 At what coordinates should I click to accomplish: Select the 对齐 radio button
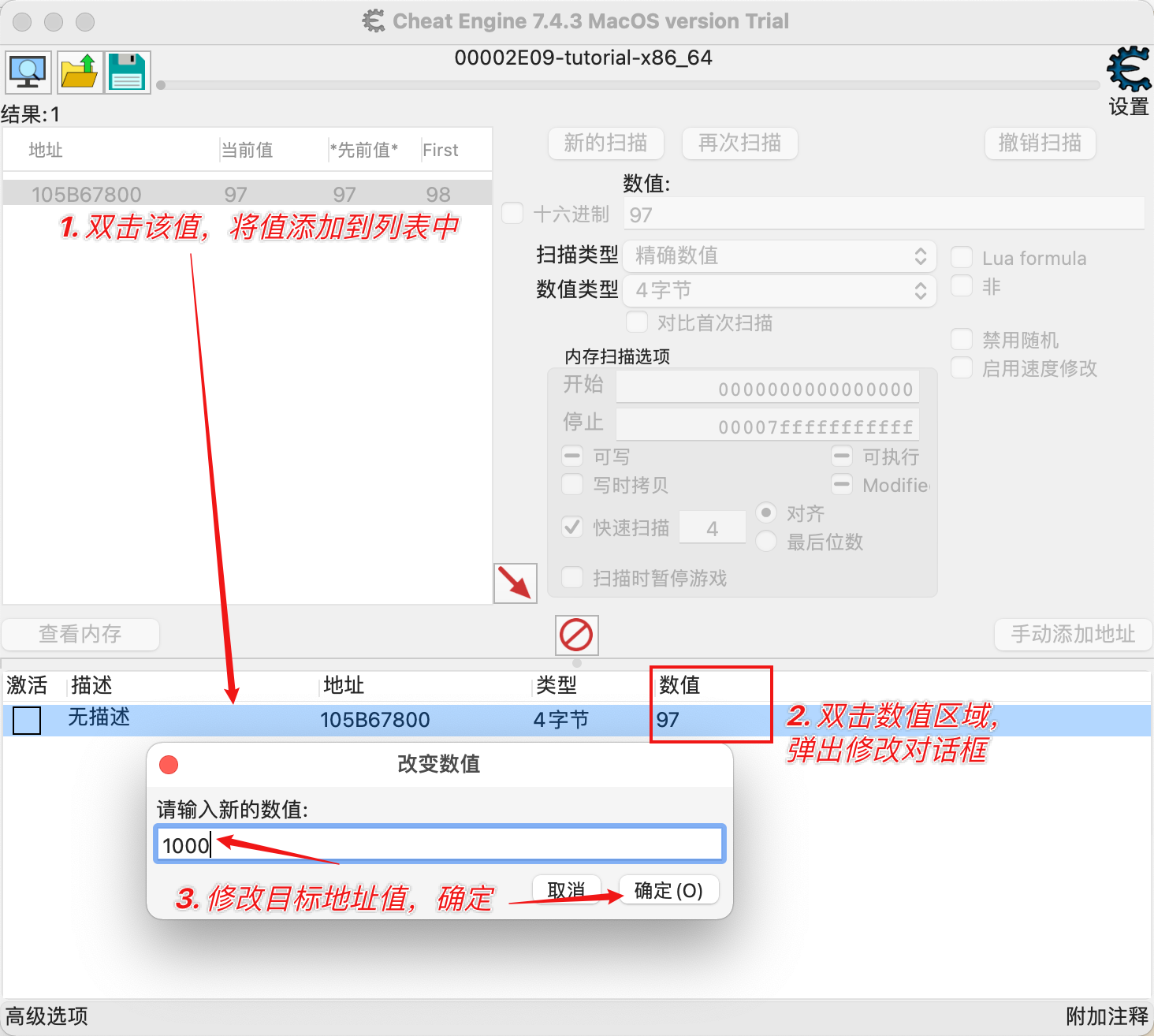pos(765,512)
